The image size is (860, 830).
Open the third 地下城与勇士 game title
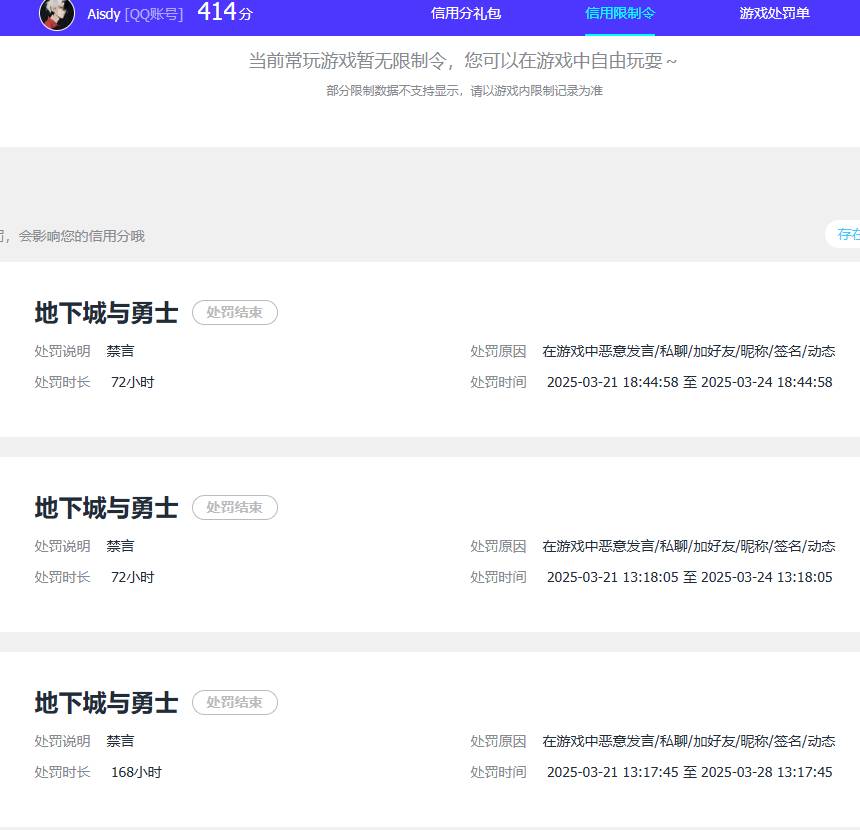(x=105, y=702)
